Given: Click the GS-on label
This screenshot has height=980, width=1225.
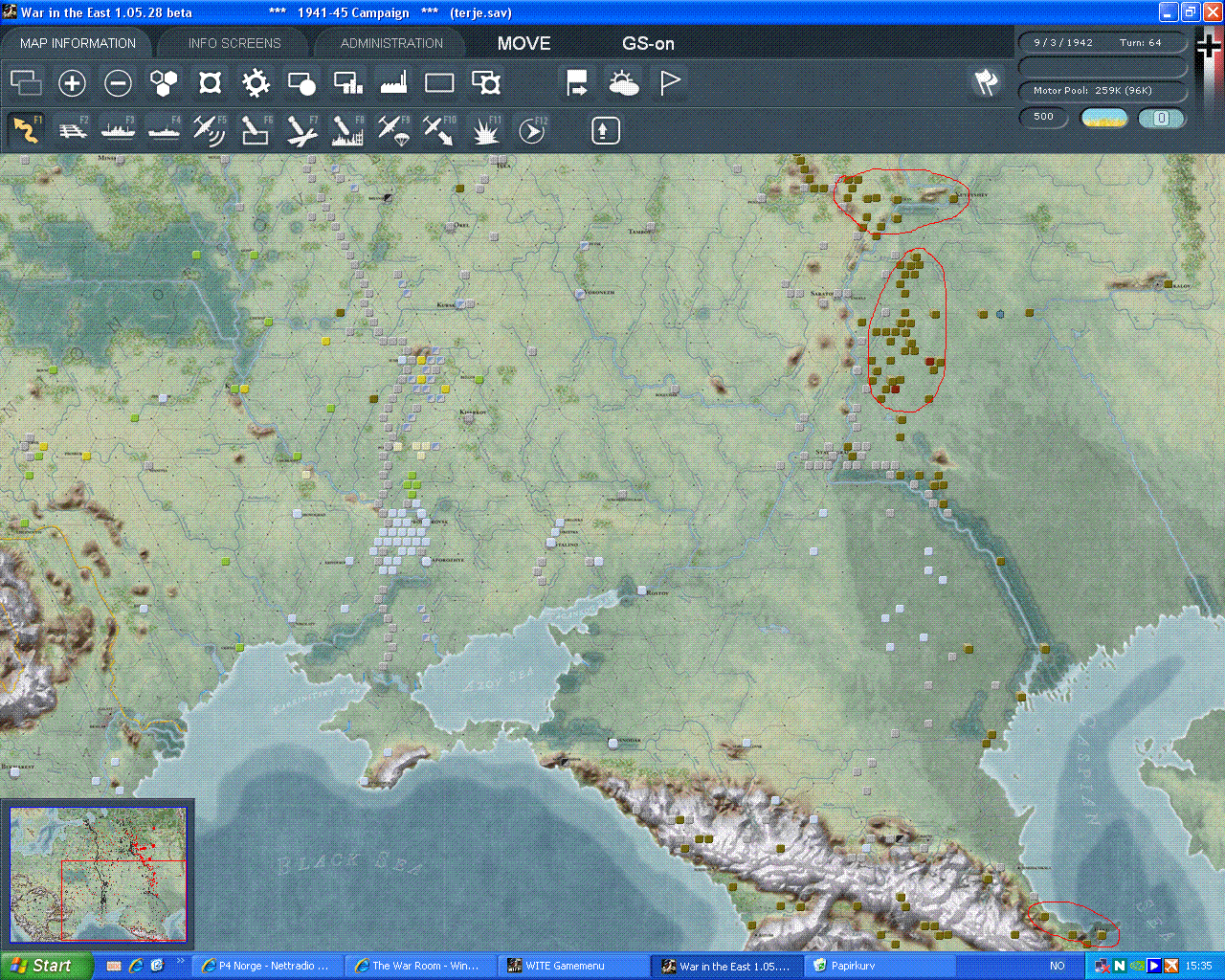Looking at the screenshot, I should tap(648, 43).
